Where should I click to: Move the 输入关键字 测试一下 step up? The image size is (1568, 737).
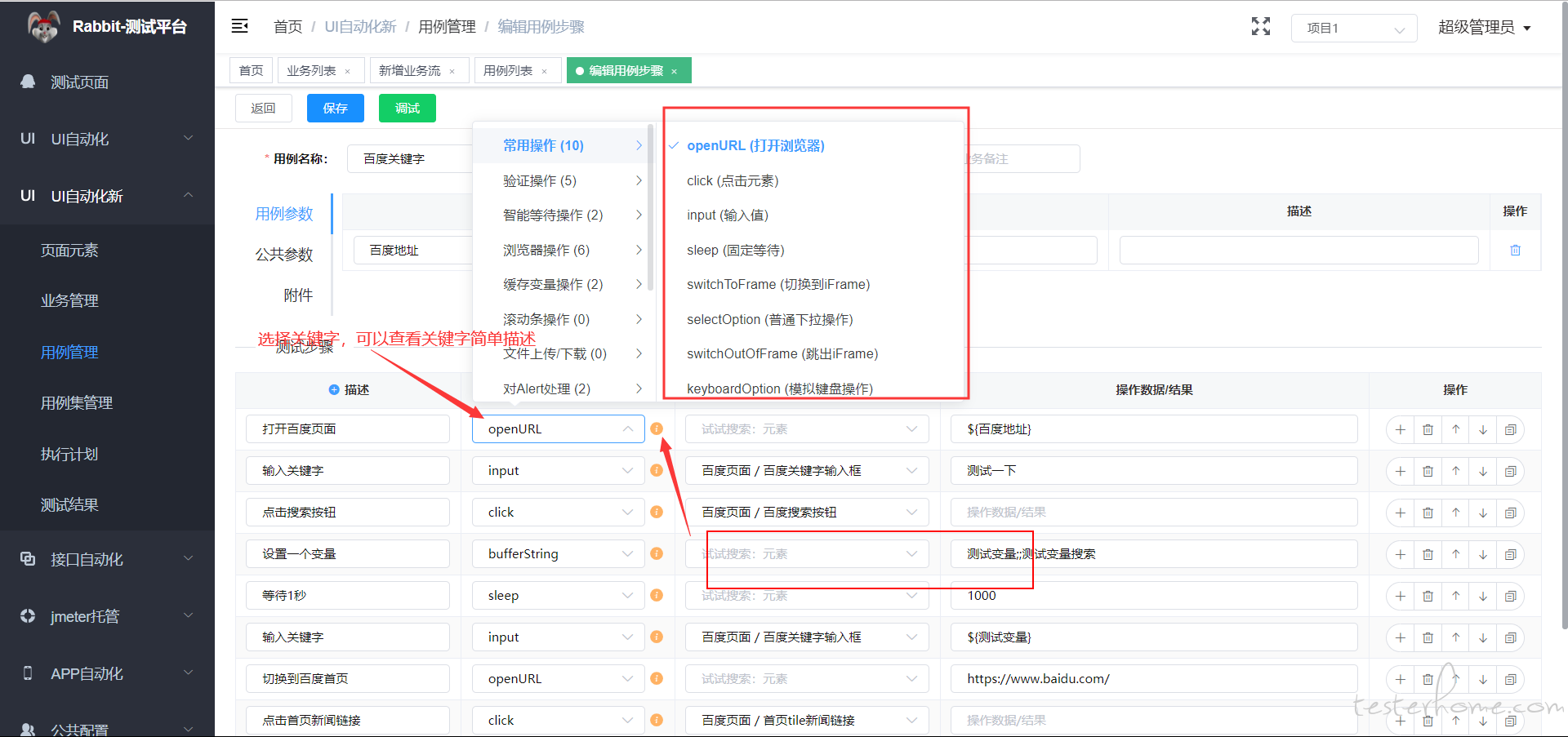pos(1455,471)
